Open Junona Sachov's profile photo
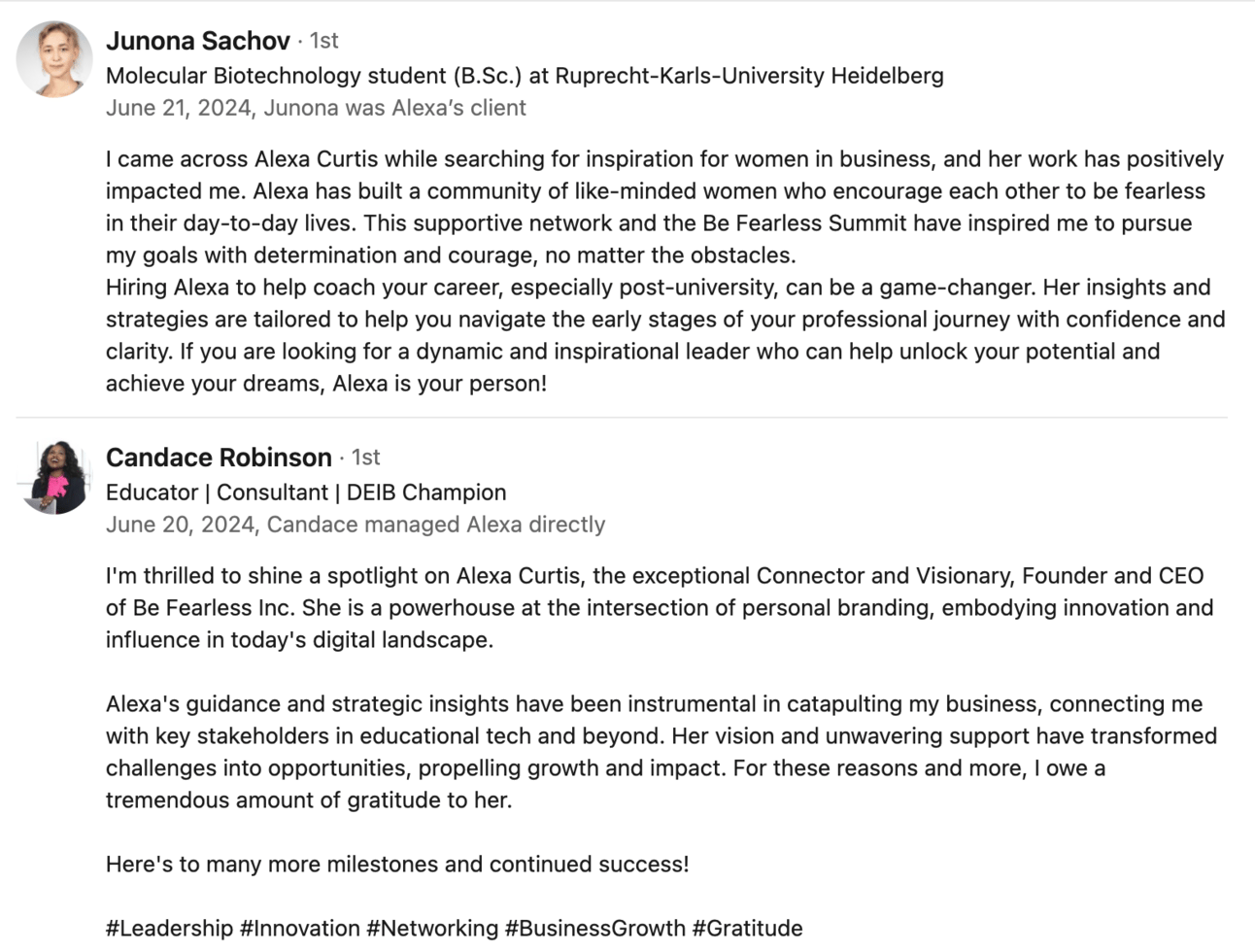The width and height of the screenshot is (1255, 952). point(54,59)
